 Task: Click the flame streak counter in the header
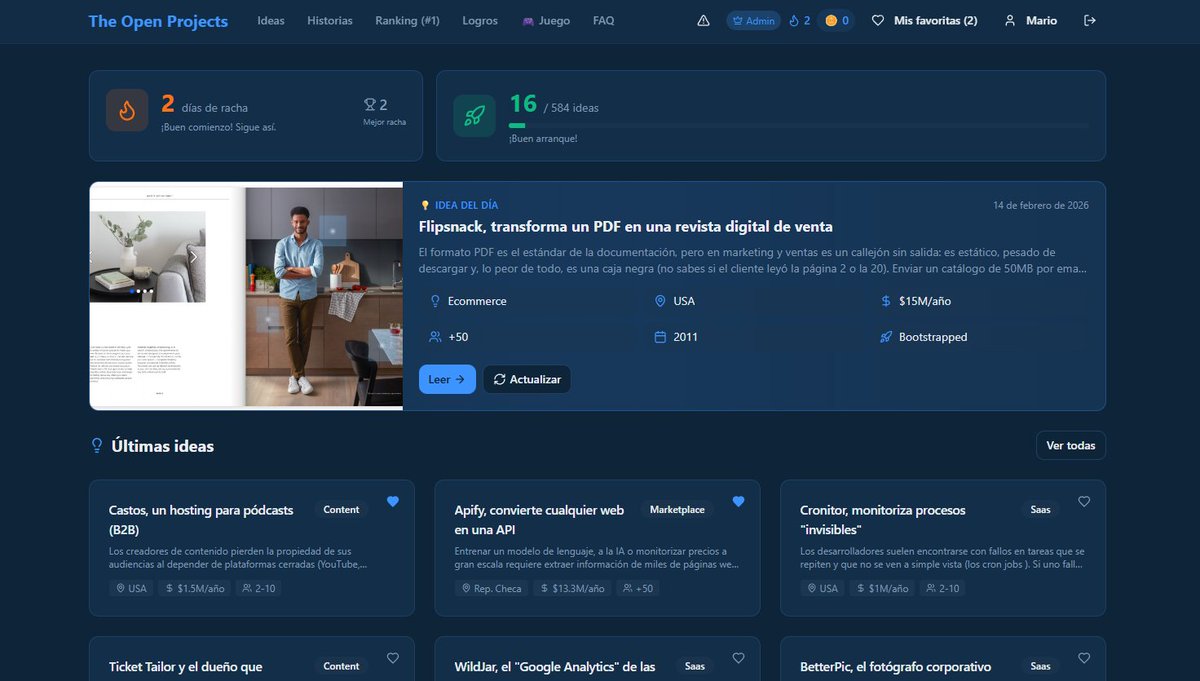click(x=799, y=21)
